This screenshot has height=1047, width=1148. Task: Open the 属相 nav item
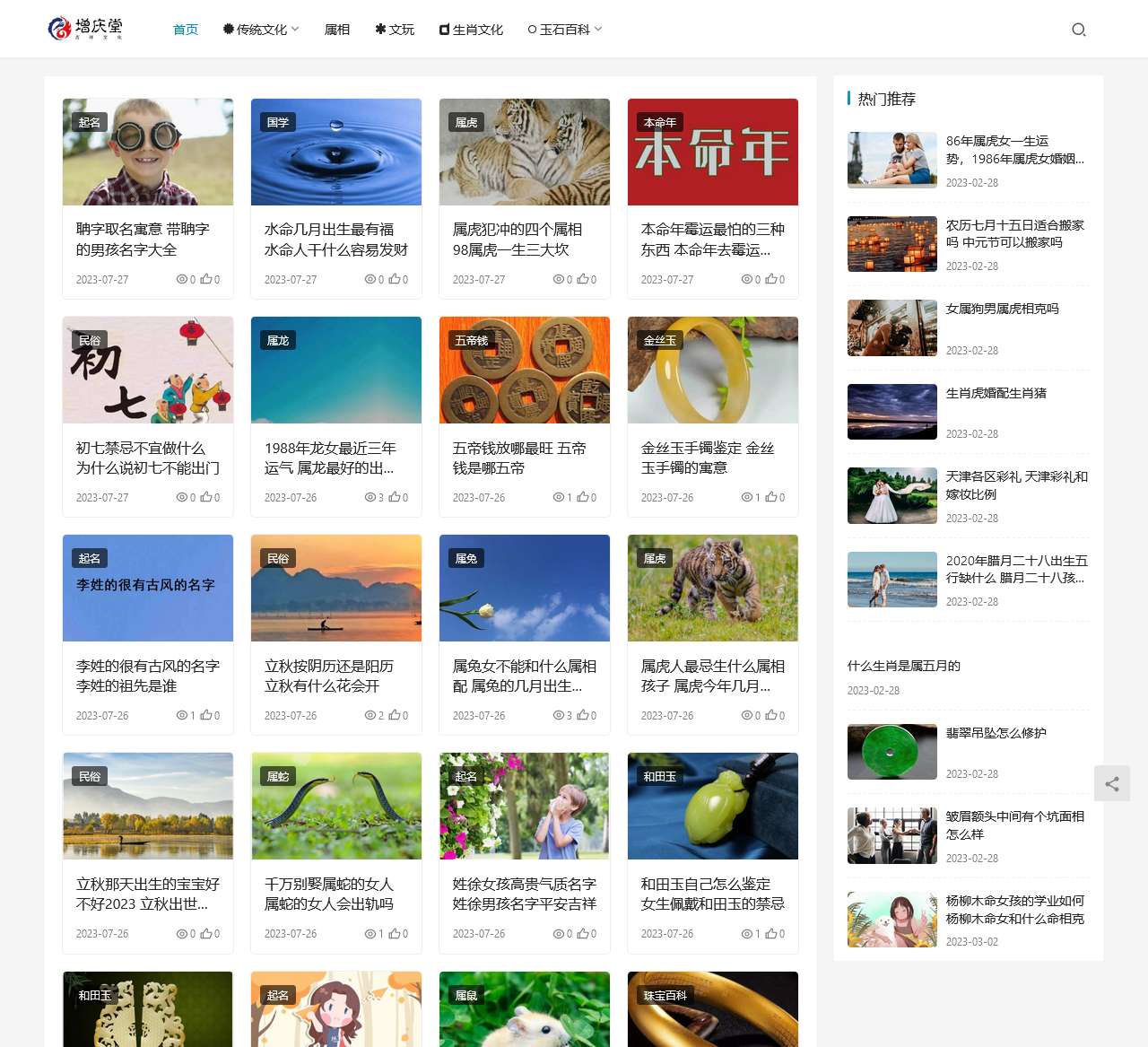click(337, 30)
